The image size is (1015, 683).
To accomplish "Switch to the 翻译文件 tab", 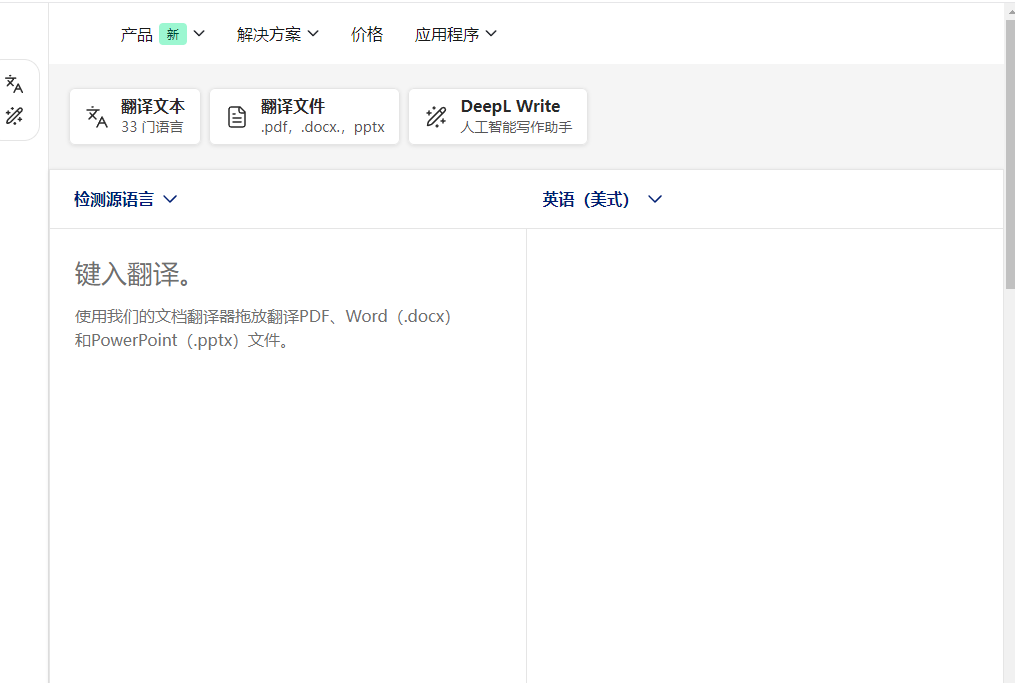I will pyautogui.click(x=304, y=117).
